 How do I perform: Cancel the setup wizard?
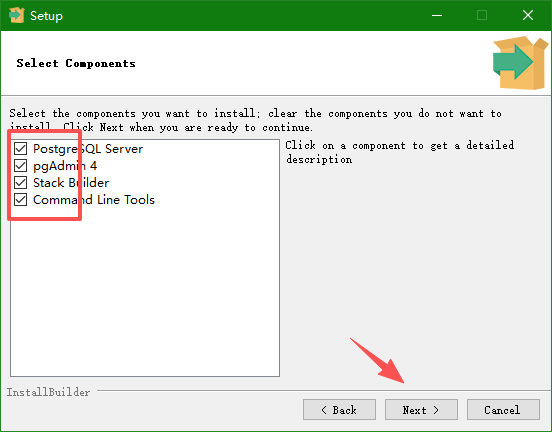coord(503,409)
